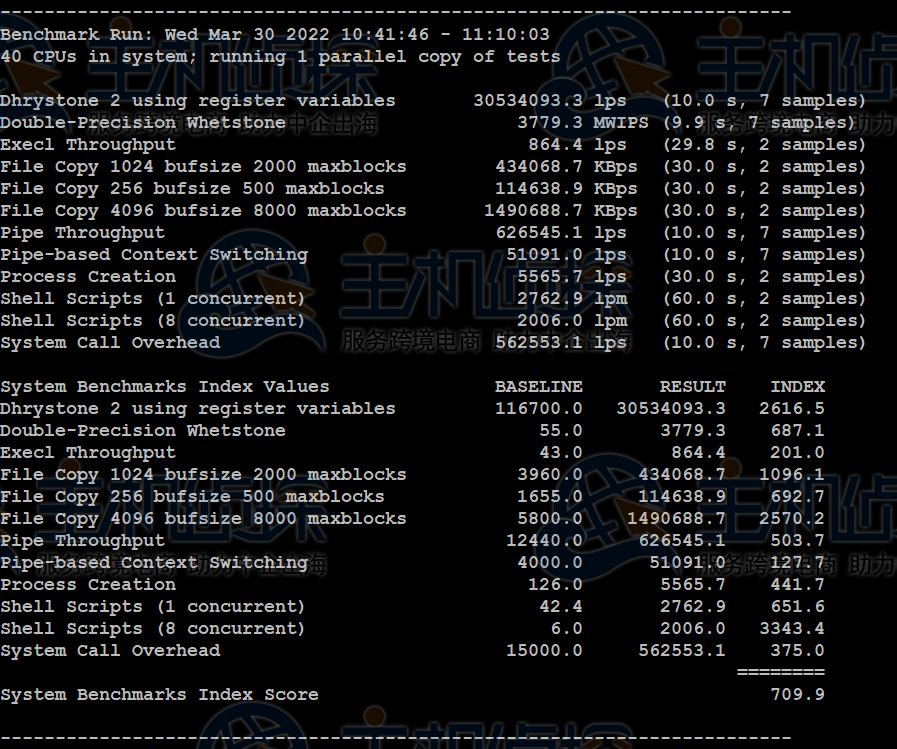Select the '114638.9 KBps' File Copy value
The image size is (897, 749).
click(566, 189)
